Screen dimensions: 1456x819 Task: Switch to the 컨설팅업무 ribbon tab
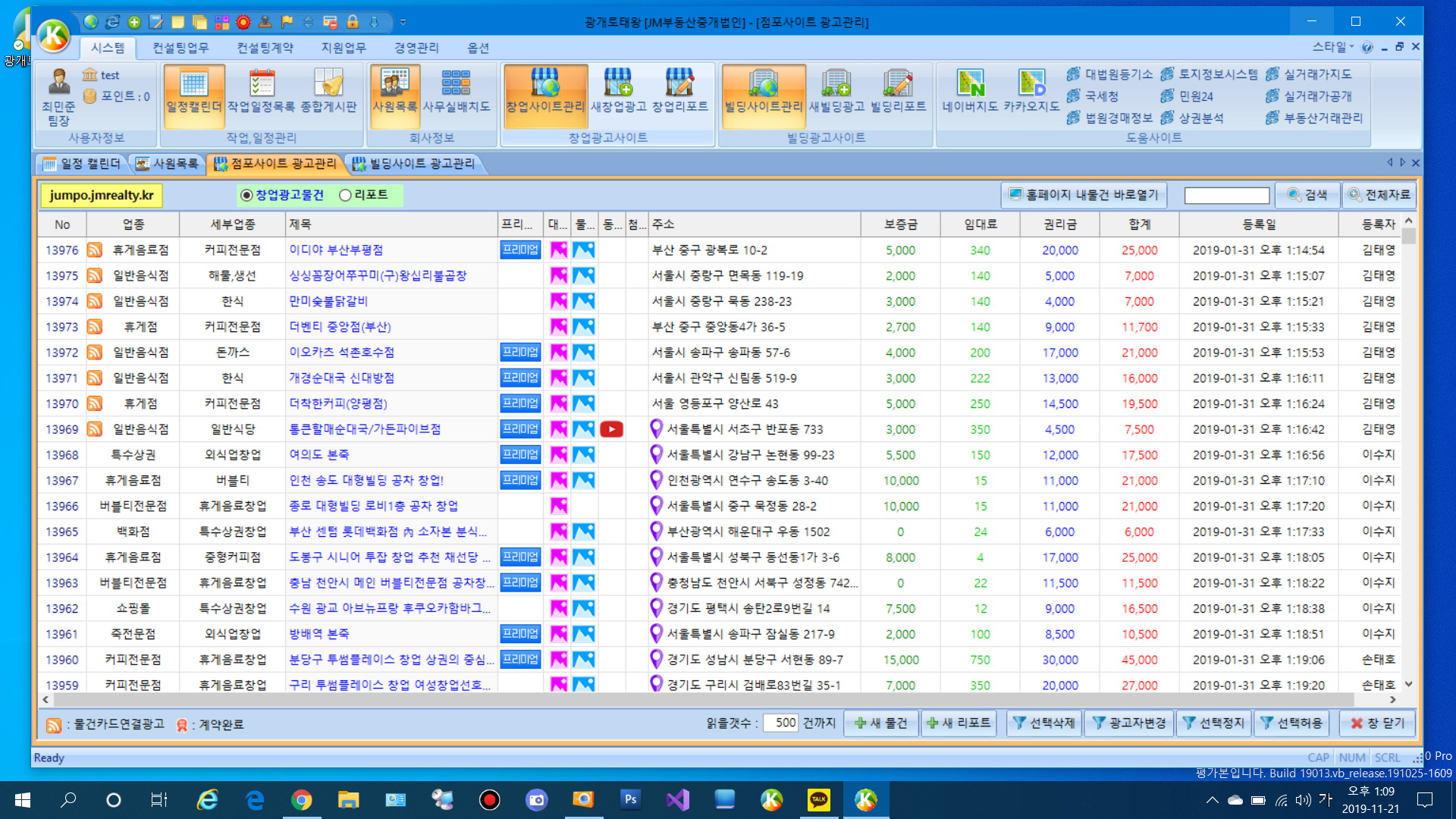point(180,48)
